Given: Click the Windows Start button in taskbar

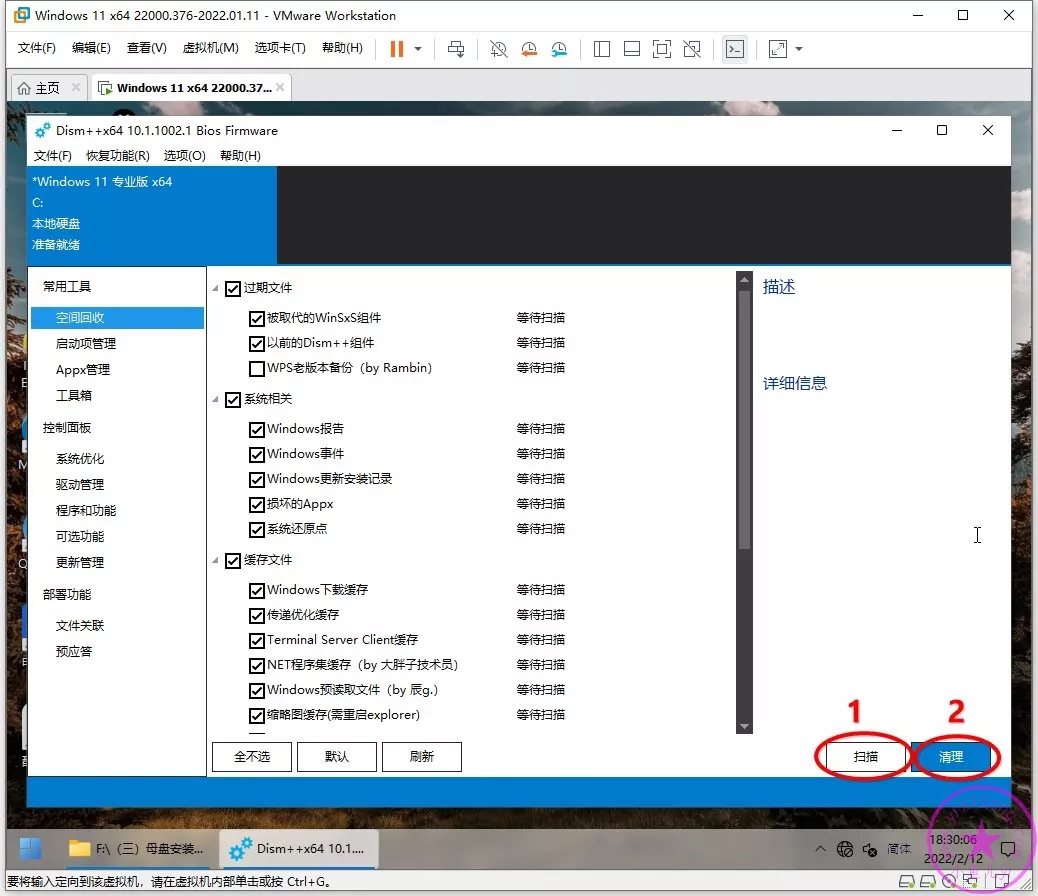Looking at the screenshot, I should coord(31,848).
